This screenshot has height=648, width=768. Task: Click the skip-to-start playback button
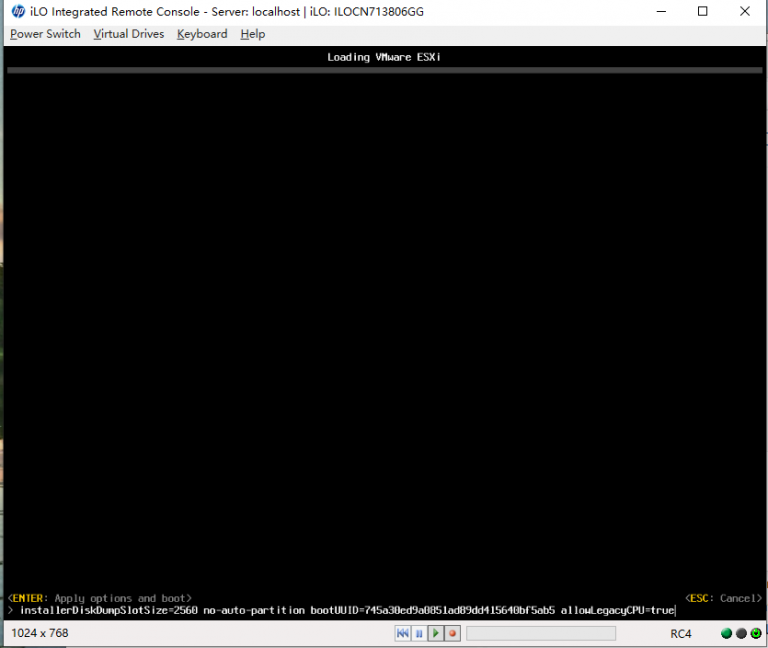(403, 633)
